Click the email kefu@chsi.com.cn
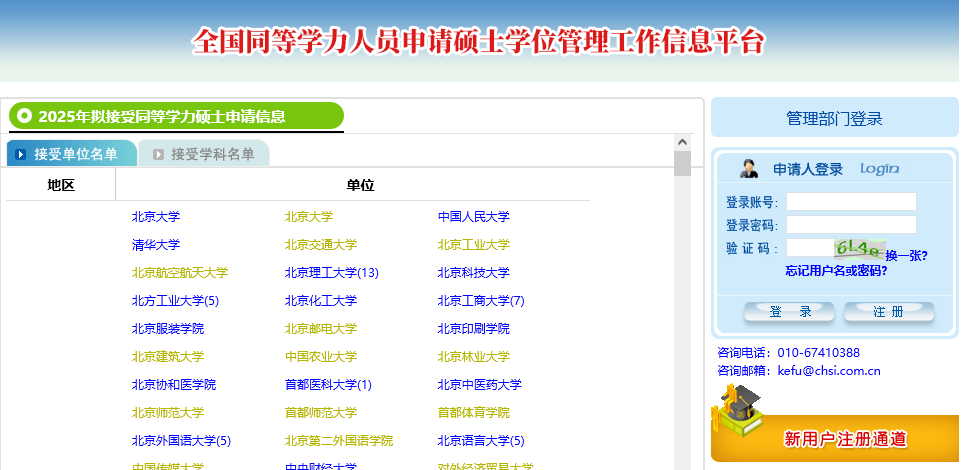Image resolution: width=966 pixels, height=470 pixels. [829, 371]
